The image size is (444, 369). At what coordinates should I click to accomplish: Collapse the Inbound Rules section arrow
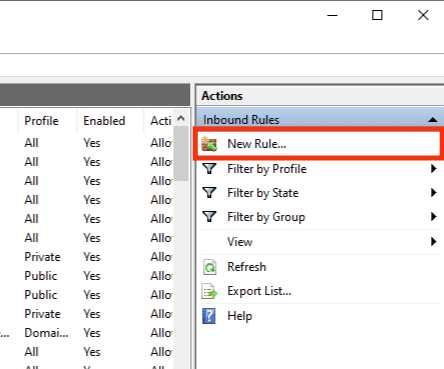tap(433, 120)
